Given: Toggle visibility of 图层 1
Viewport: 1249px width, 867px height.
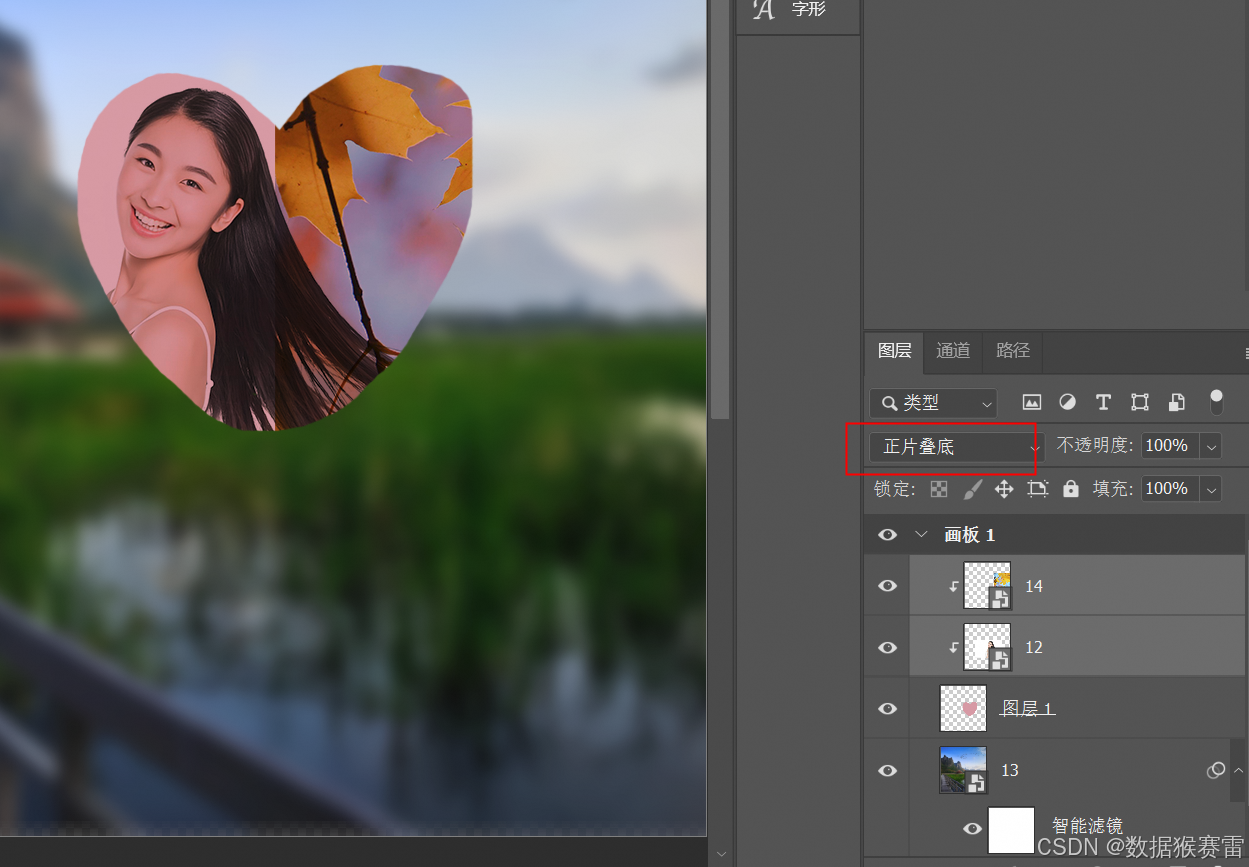Looking at the screenshot, I should (887, 709).
